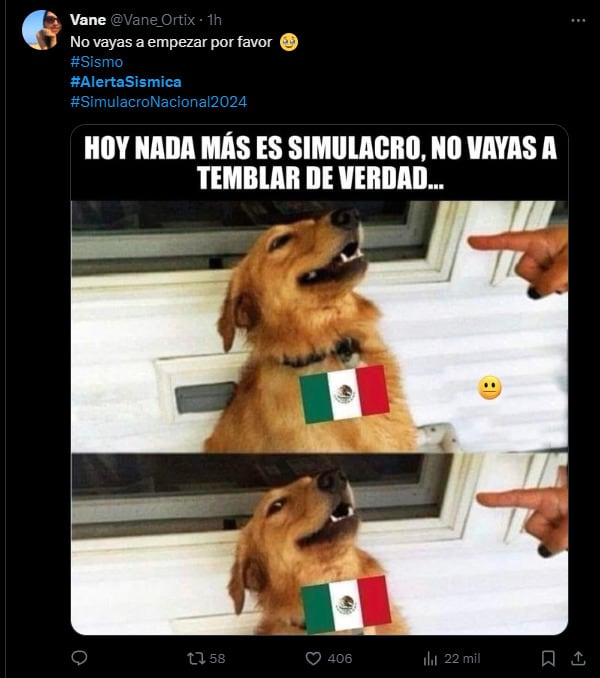
Task: Open the dog meme image in full view
Action: 319,380
